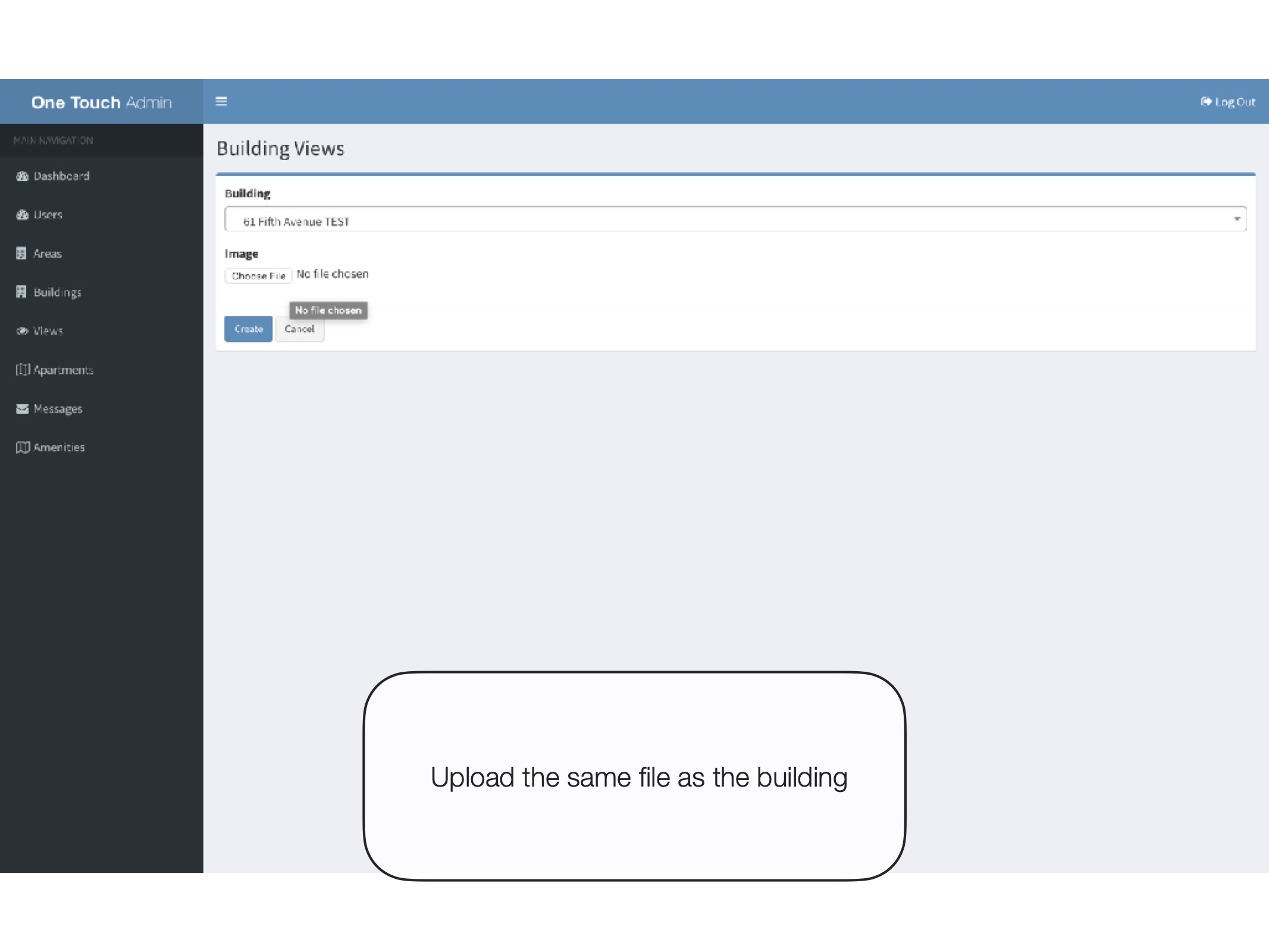
Task: Toggle sidebar with hamburger menu icon
Action: 221,102
